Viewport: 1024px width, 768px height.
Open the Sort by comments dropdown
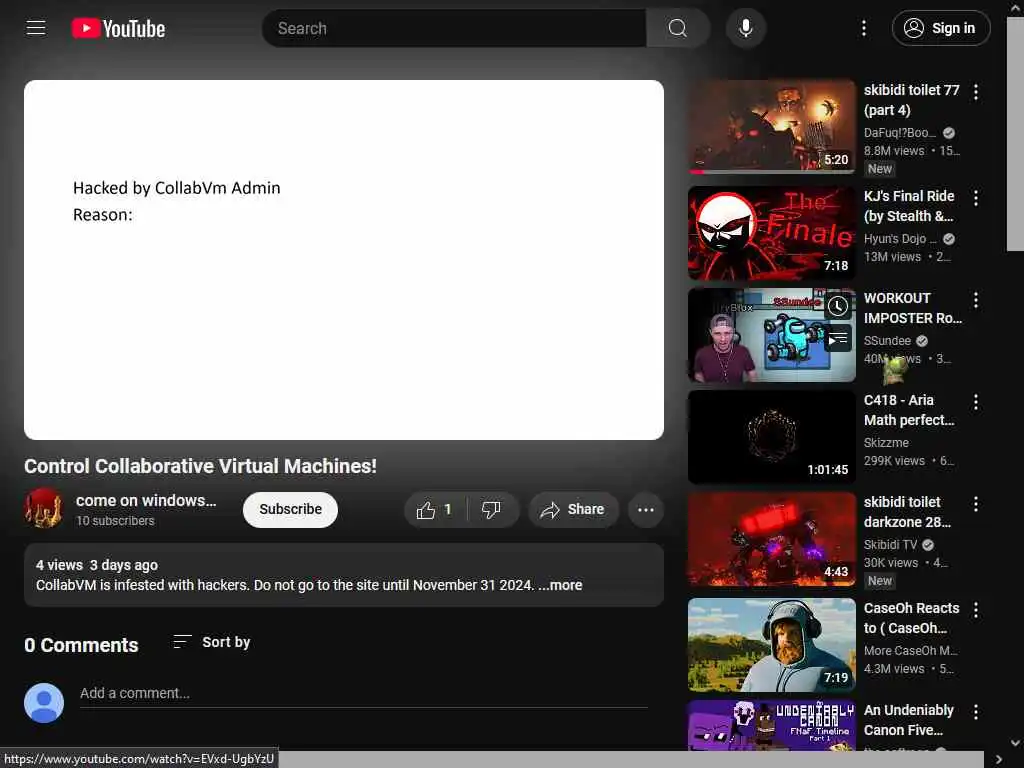pos(212,642)
